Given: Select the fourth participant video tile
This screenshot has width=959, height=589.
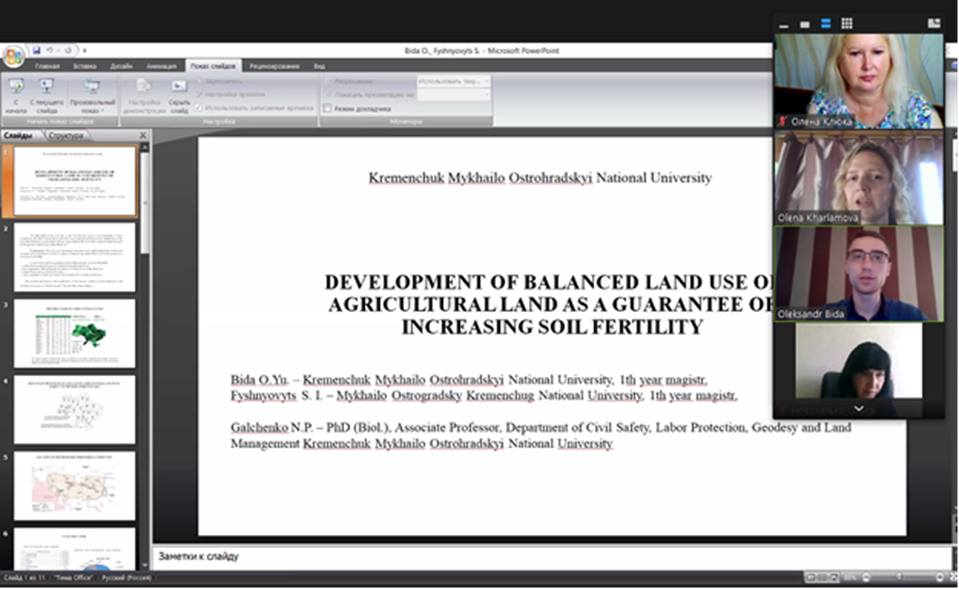Looking at the screenshot, I should (x=859, y=361).
